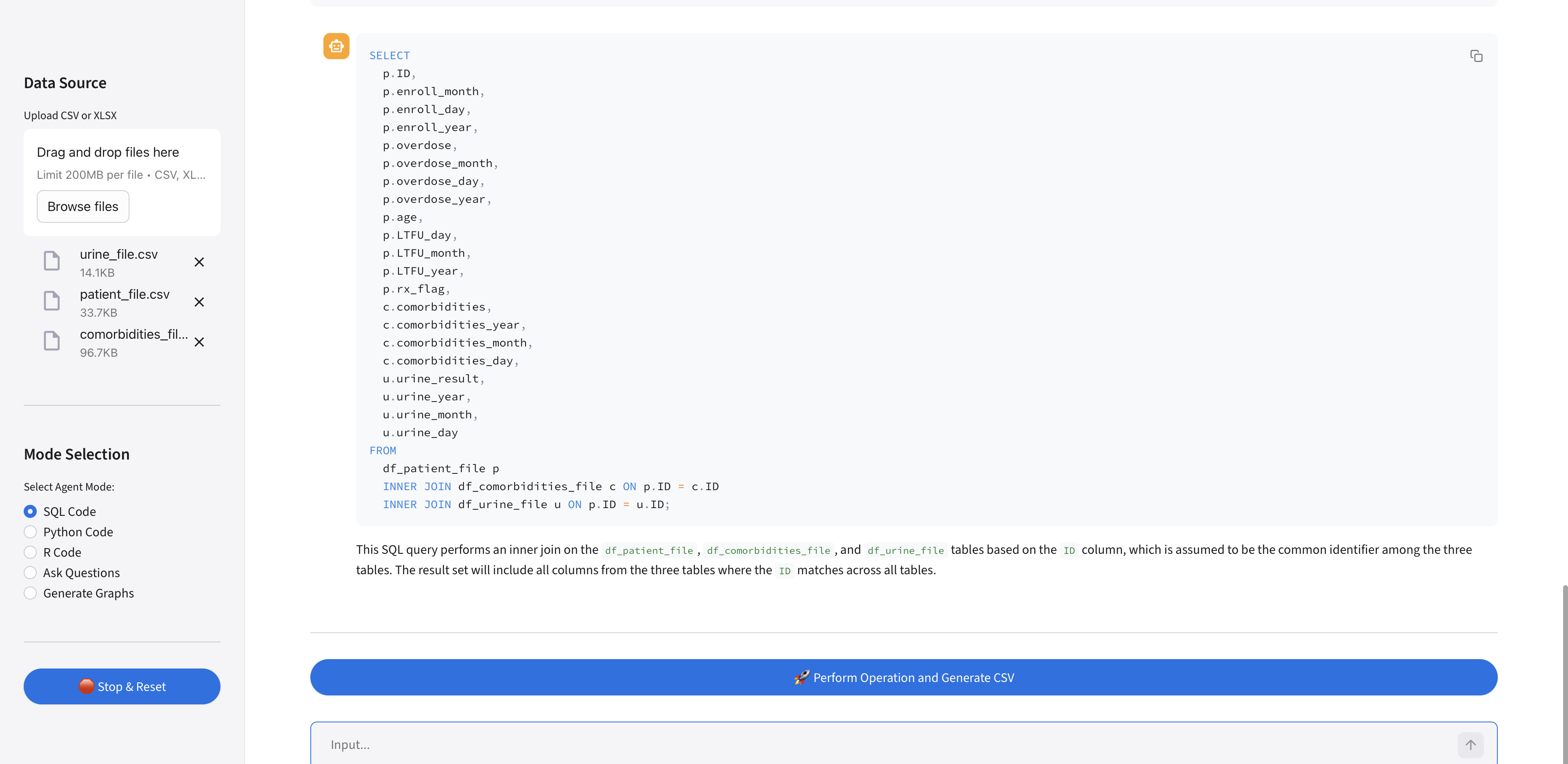The width and height of the screenshot is (1568, 764).
Task: Click the comorbidities file document icon
Action: pos(52,341)
